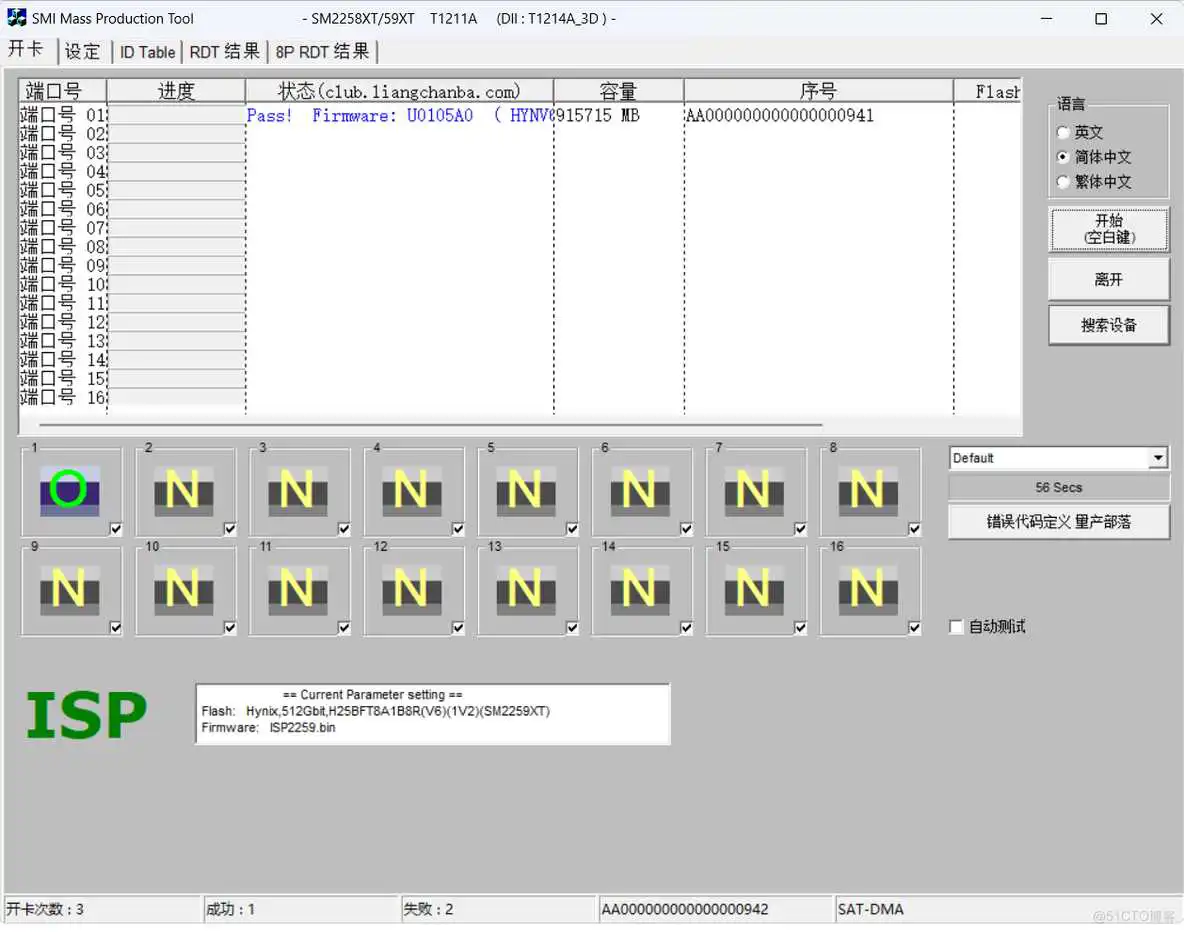Click the port 2 N status icon
The image size is (1184, 932).
[183, 491]
